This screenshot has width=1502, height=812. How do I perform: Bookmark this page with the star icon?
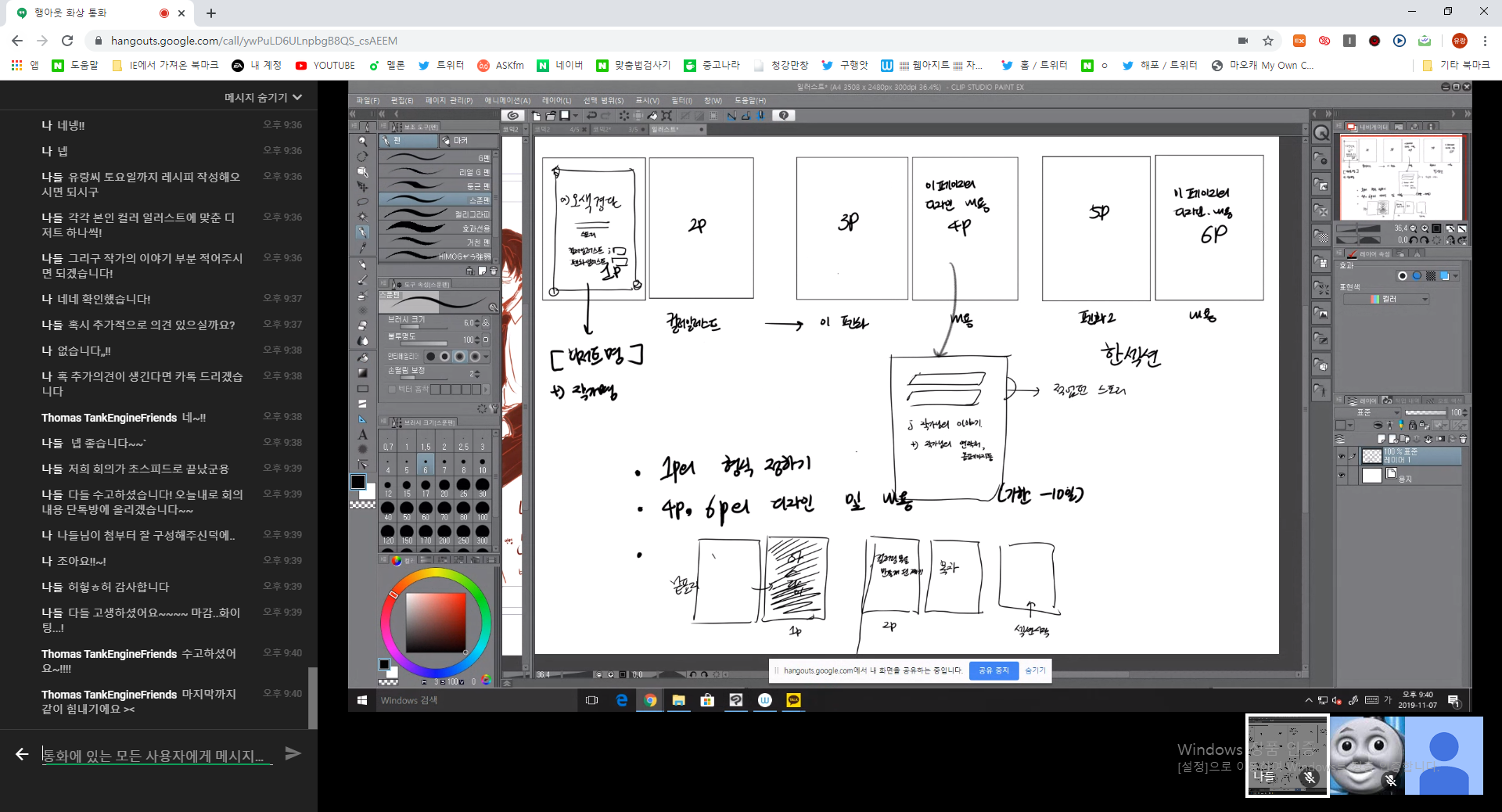[x=1268, y=41]
